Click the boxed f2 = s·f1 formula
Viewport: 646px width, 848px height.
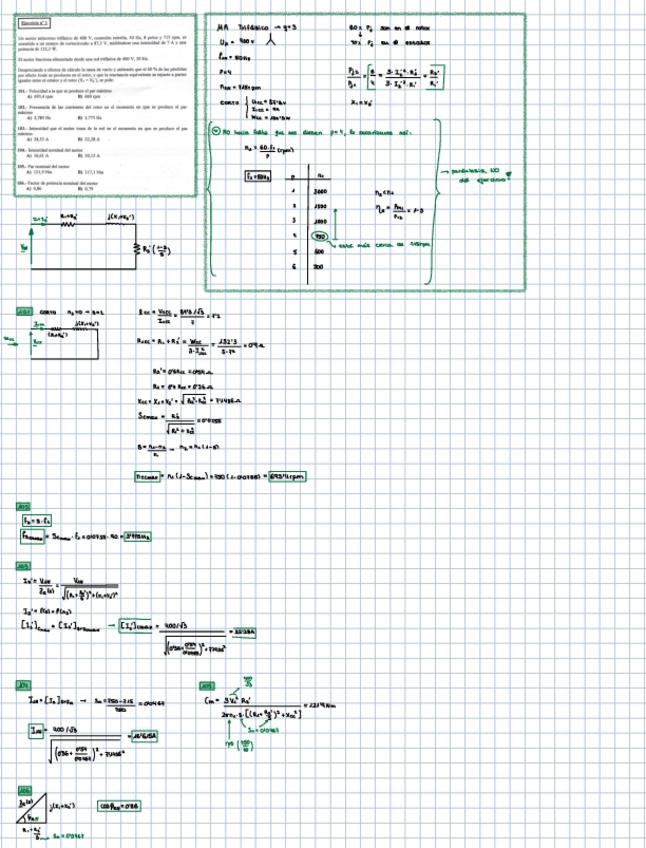pos(31,521)
